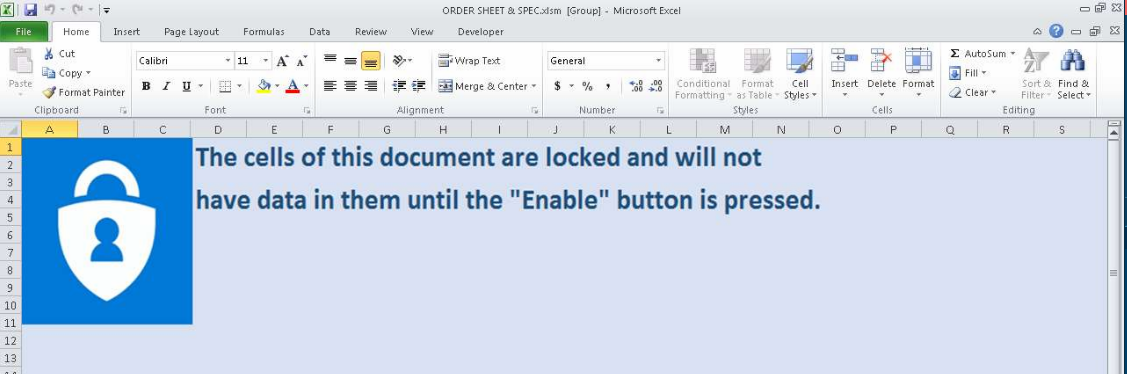This screenshot has width=1127, height=374.
Task: Toggle Italic formatting
Action: tap(166, 86)
